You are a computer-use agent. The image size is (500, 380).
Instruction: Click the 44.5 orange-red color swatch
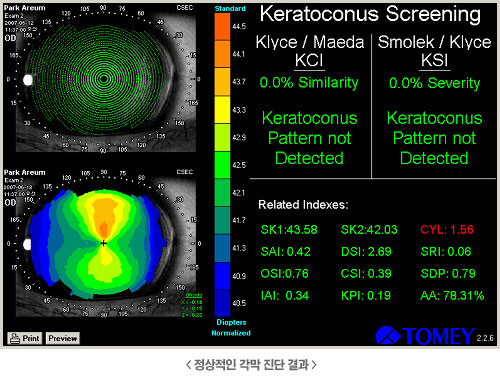[222, 27]
